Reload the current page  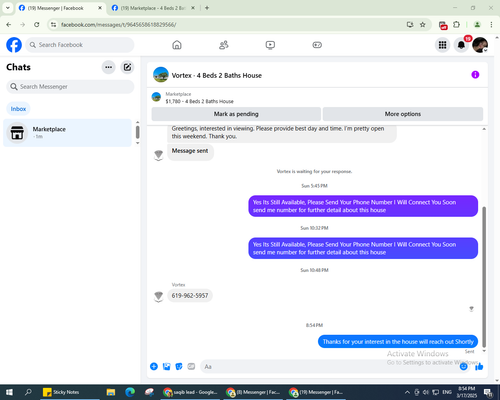(37, 25)
